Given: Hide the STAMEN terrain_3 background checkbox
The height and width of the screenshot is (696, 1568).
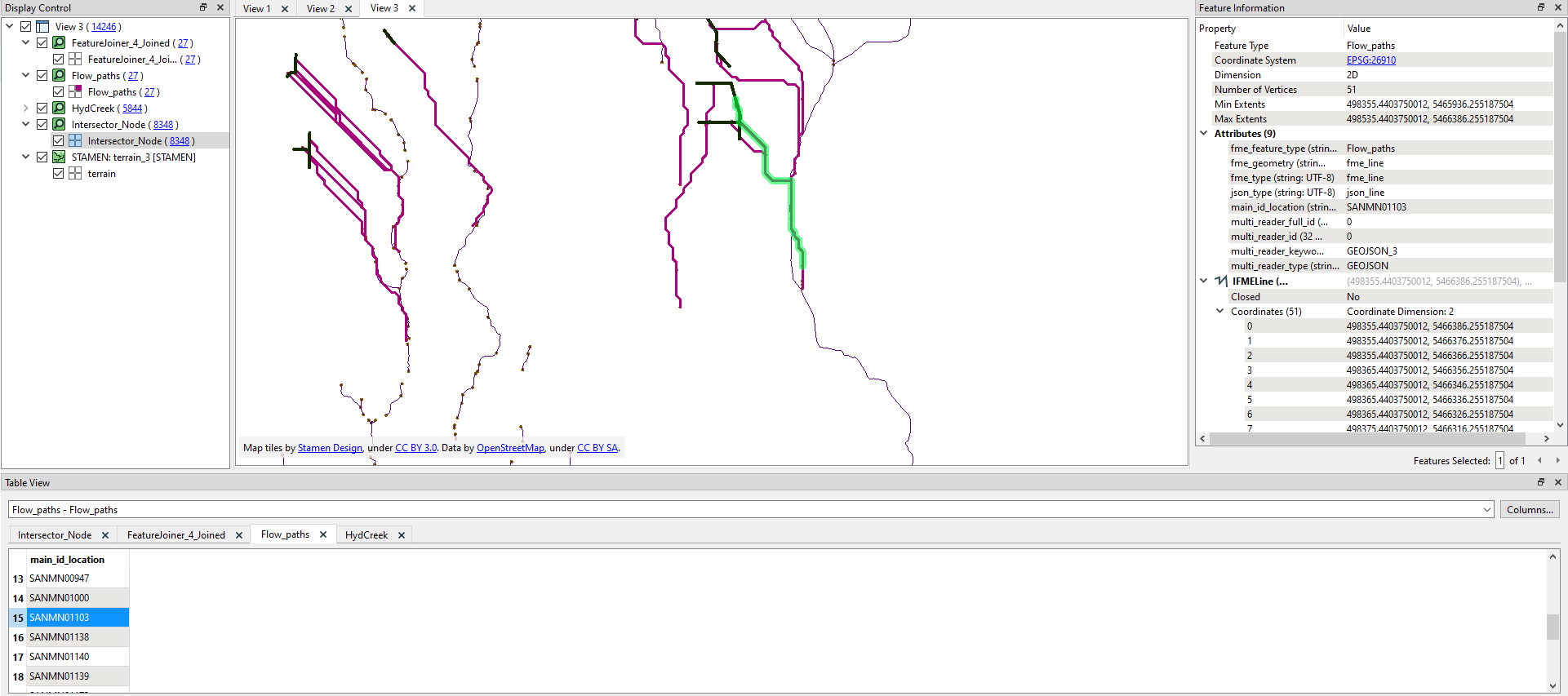Looking at the screenshot, I should coord(42,157).
